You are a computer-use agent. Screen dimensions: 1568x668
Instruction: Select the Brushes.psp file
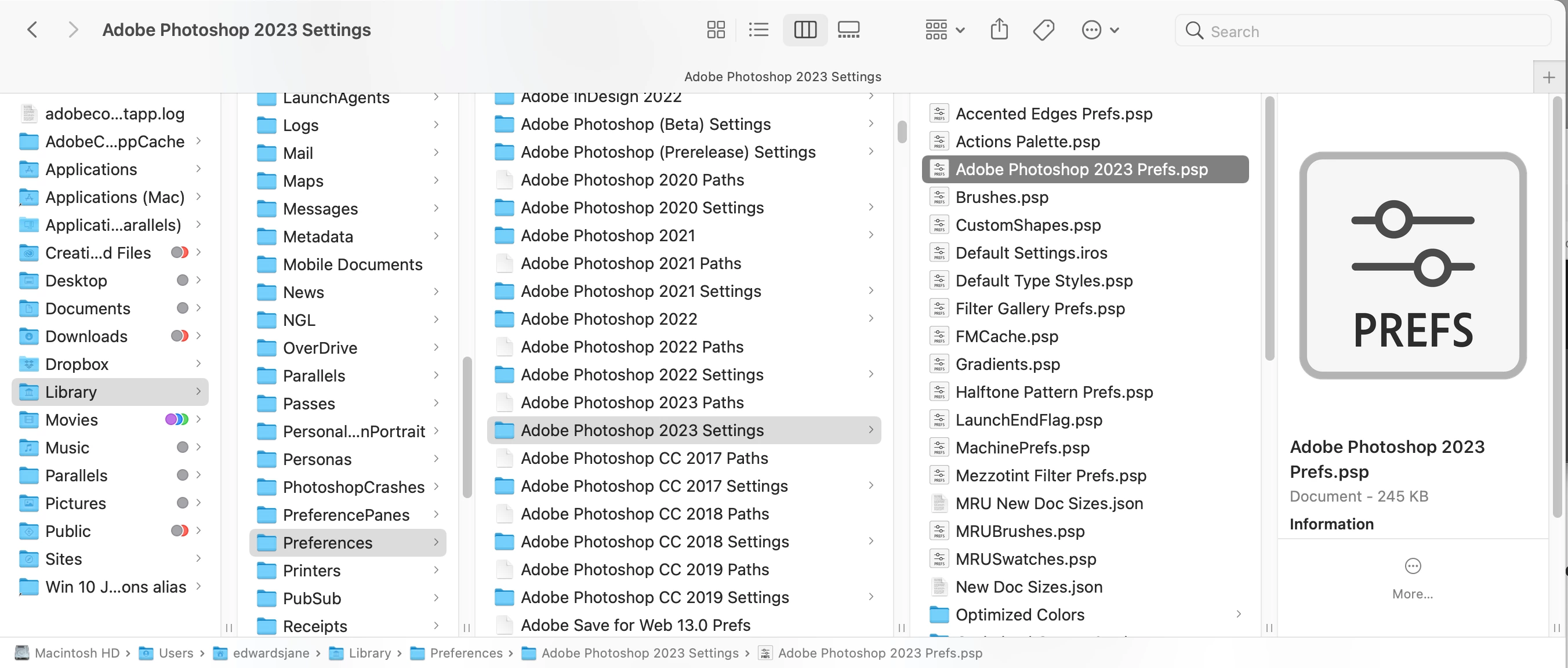(1001, 197)
